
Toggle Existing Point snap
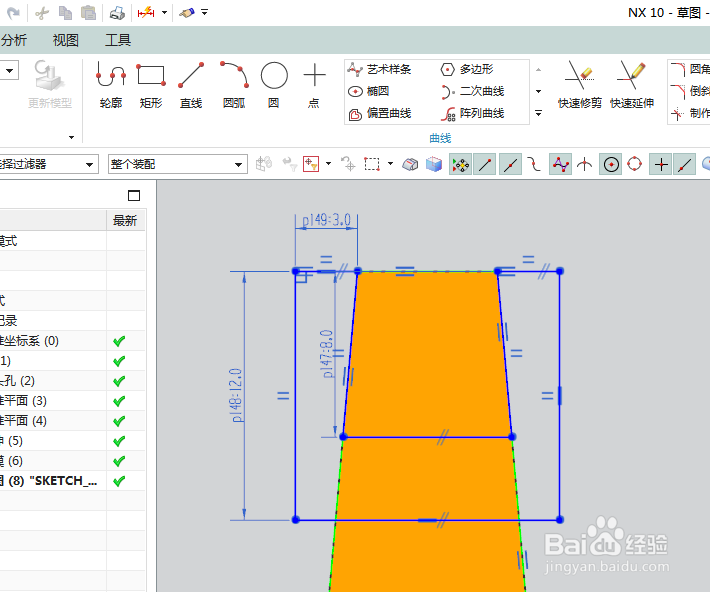(x=661, y=164)
